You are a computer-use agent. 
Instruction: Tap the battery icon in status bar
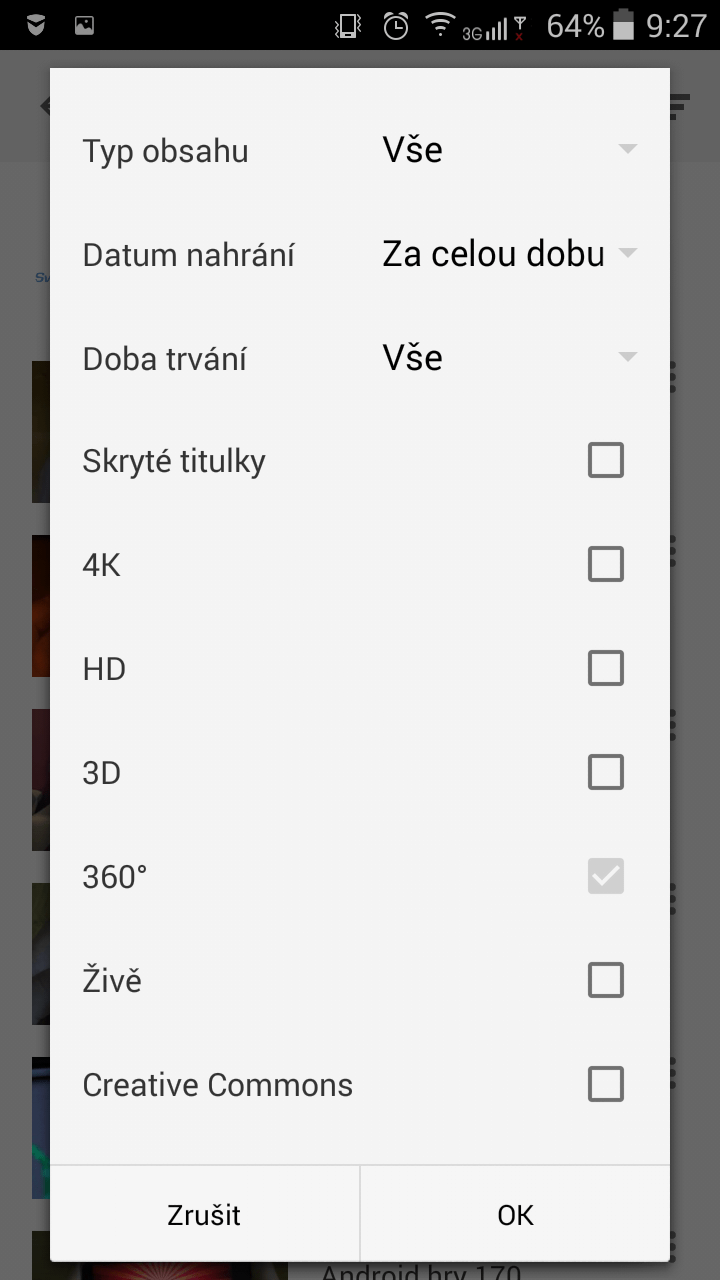pos(624,26)
